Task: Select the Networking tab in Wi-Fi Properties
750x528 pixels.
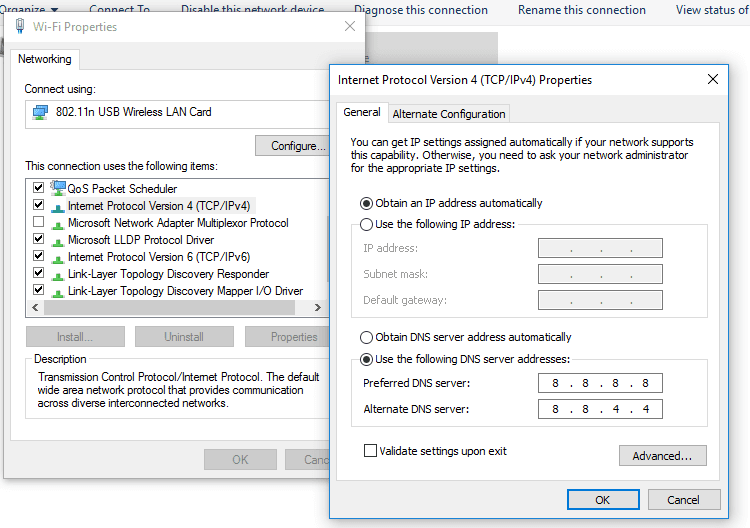Action: (44, 59)
